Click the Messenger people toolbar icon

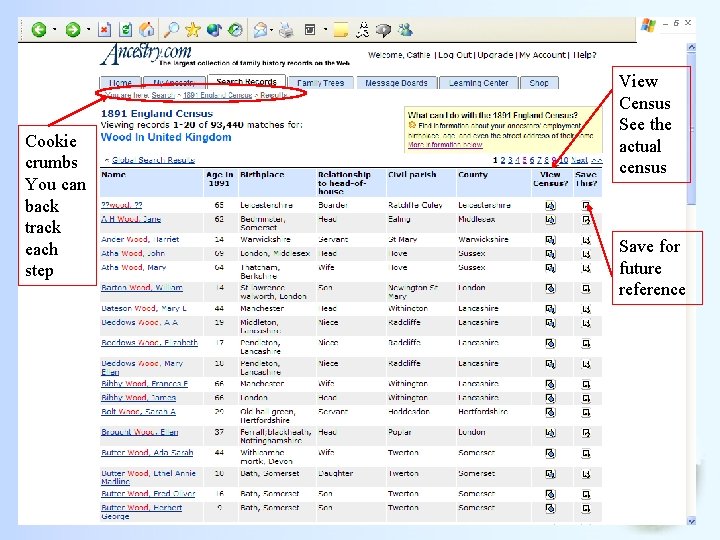point(405,30)
